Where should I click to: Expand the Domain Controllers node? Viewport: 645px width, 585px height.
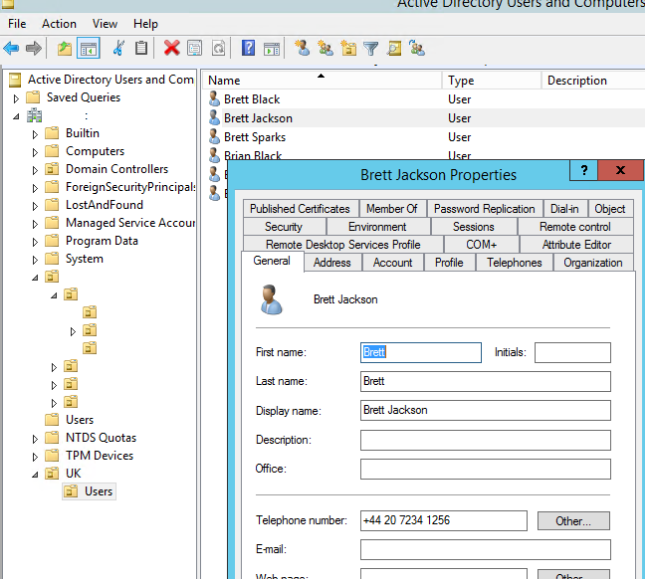pyautogui.click(x=35, y=170)
